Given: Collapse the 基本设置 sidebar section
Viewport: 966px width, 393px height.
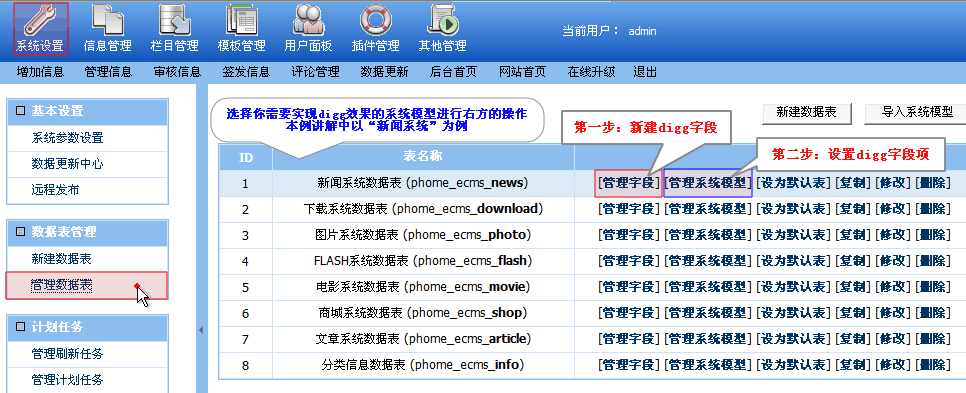Looking at the screenshot, I should coord(20,111).
